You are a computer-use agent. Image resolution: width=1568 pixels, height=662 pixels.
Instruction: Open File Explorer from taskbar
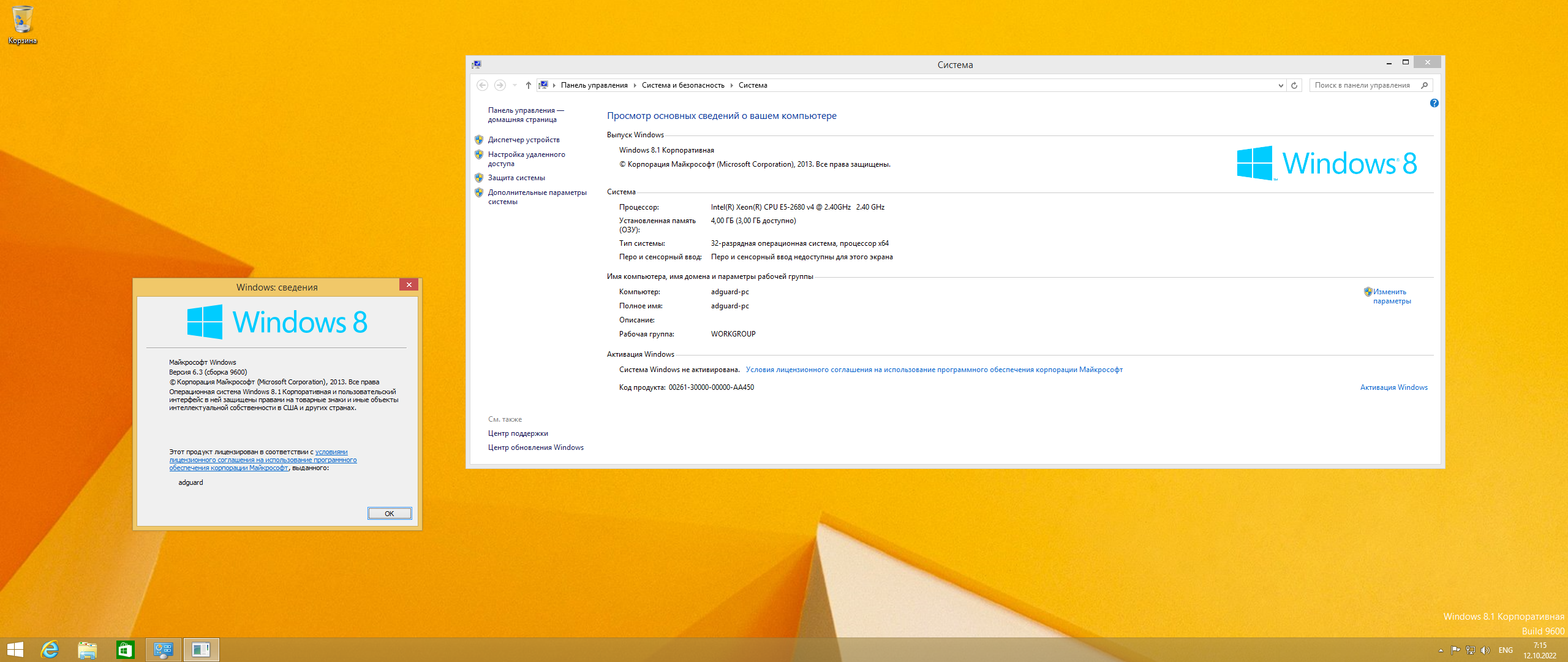click(x=88, y=650)
